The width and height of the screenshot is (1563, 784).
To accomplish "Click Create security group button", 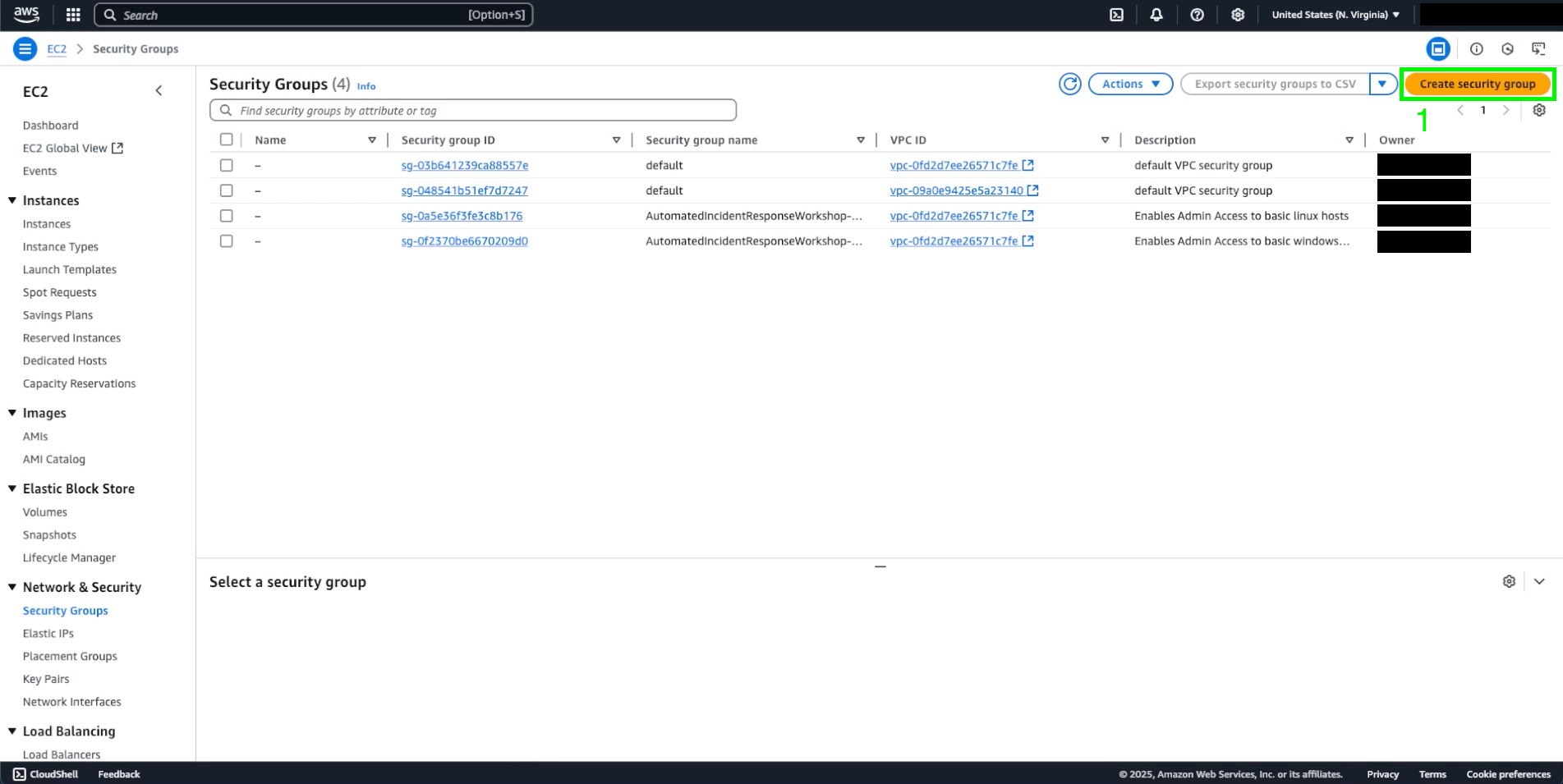I will tap(1477, 84).
